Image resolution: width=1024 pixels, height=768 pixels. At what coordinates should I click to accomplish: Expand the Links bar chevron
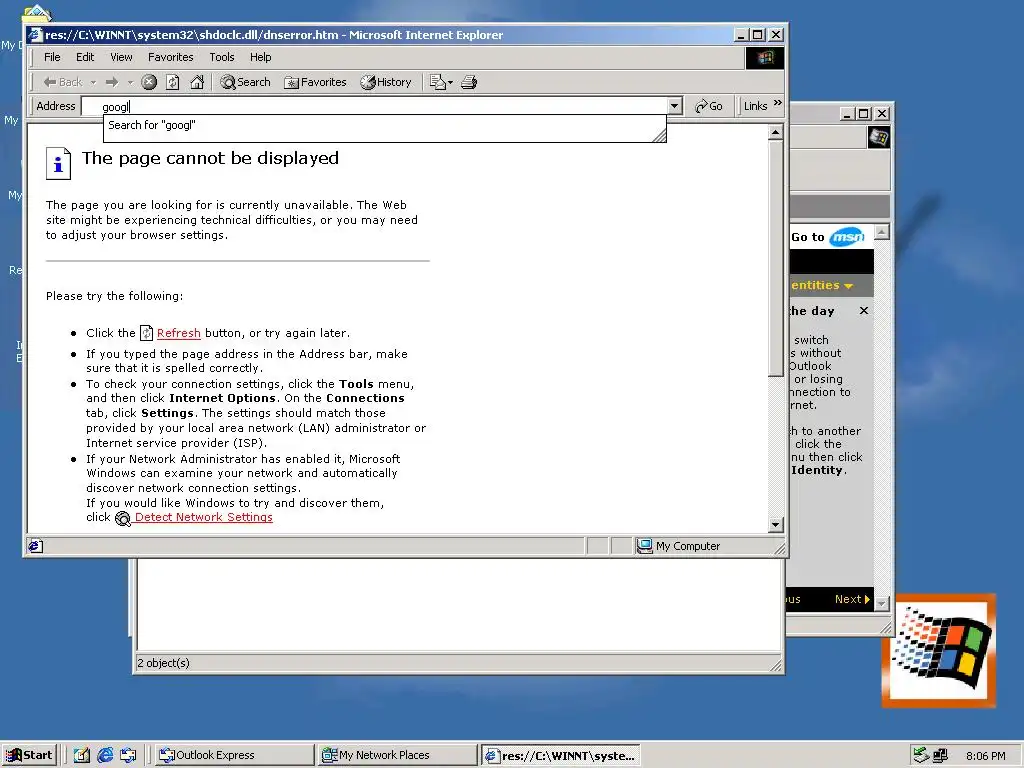click(777, 103)
